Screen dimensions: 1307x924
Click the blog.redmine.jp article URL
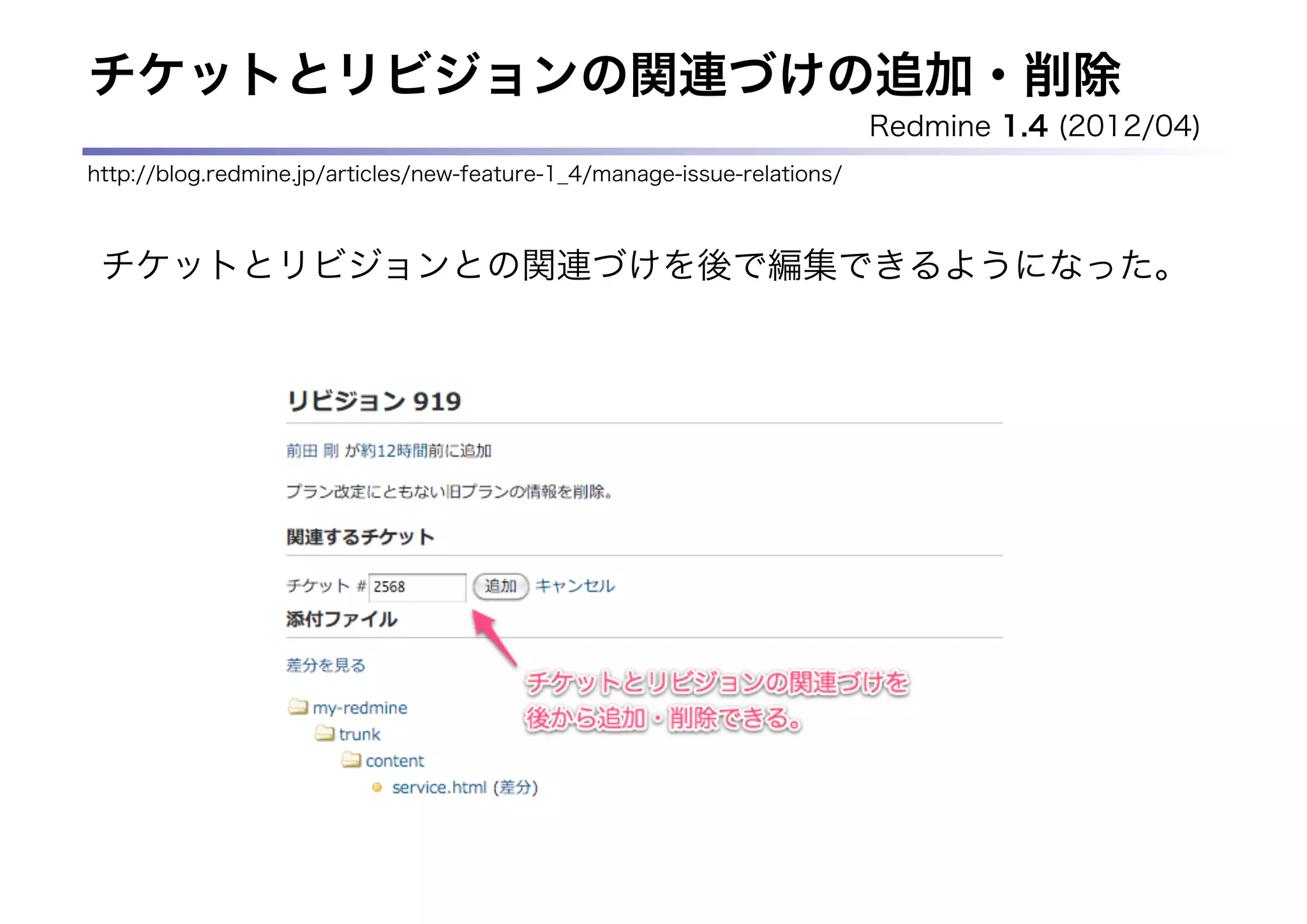click(465, 174)
